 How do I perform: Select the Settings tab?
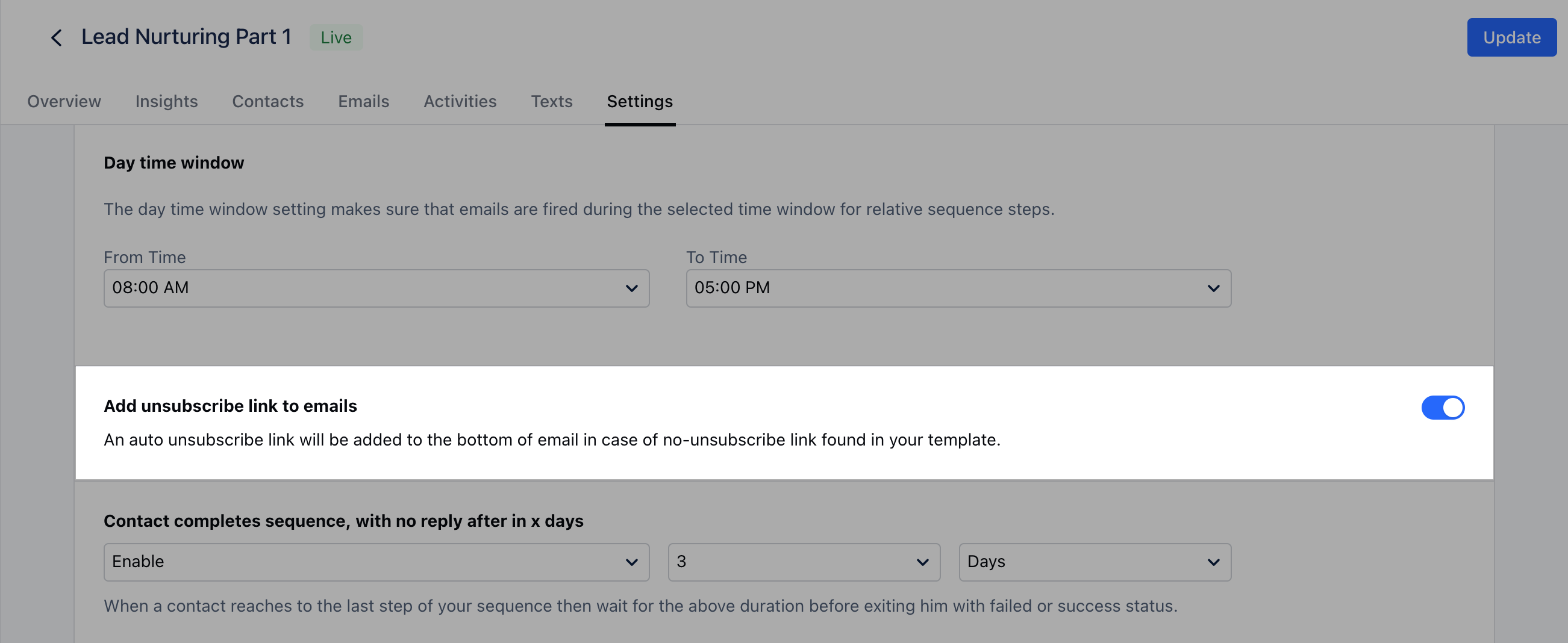coord(640,101)
